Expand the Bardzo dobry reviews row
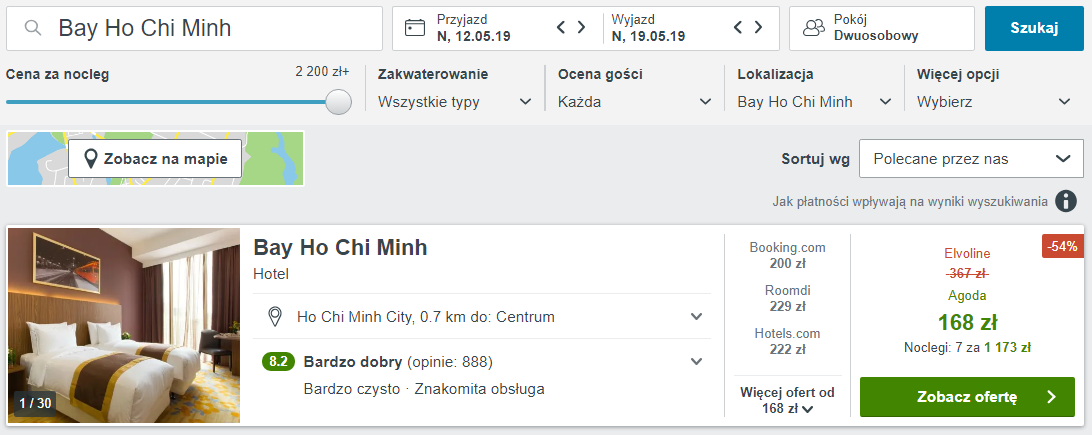Viewport: 1092px width, 435px height. click(697, 361)
